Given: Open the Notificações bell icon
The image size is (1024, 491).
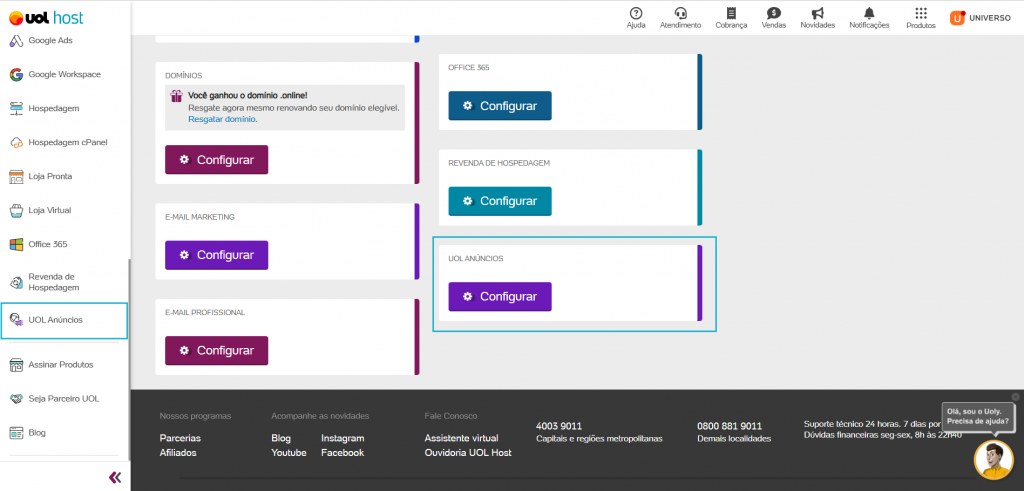Looking at the screenshot, I should pyautogui.click(x=869, y=18).
